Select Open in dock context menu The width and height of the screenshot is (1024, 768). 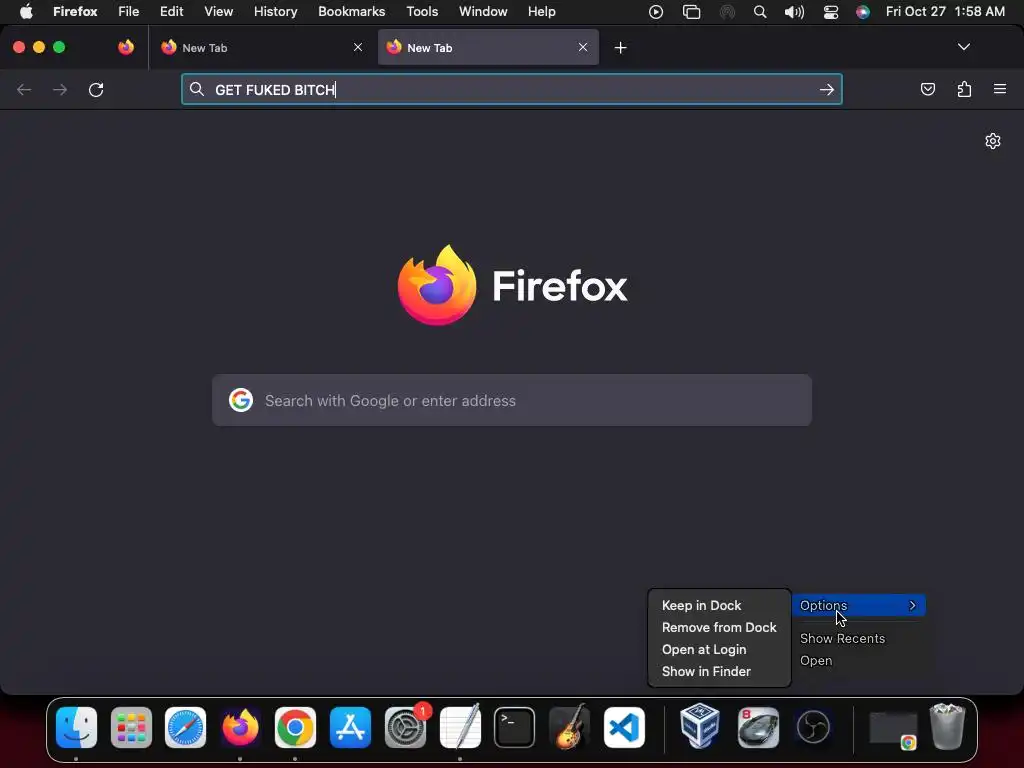pos(858,661)
